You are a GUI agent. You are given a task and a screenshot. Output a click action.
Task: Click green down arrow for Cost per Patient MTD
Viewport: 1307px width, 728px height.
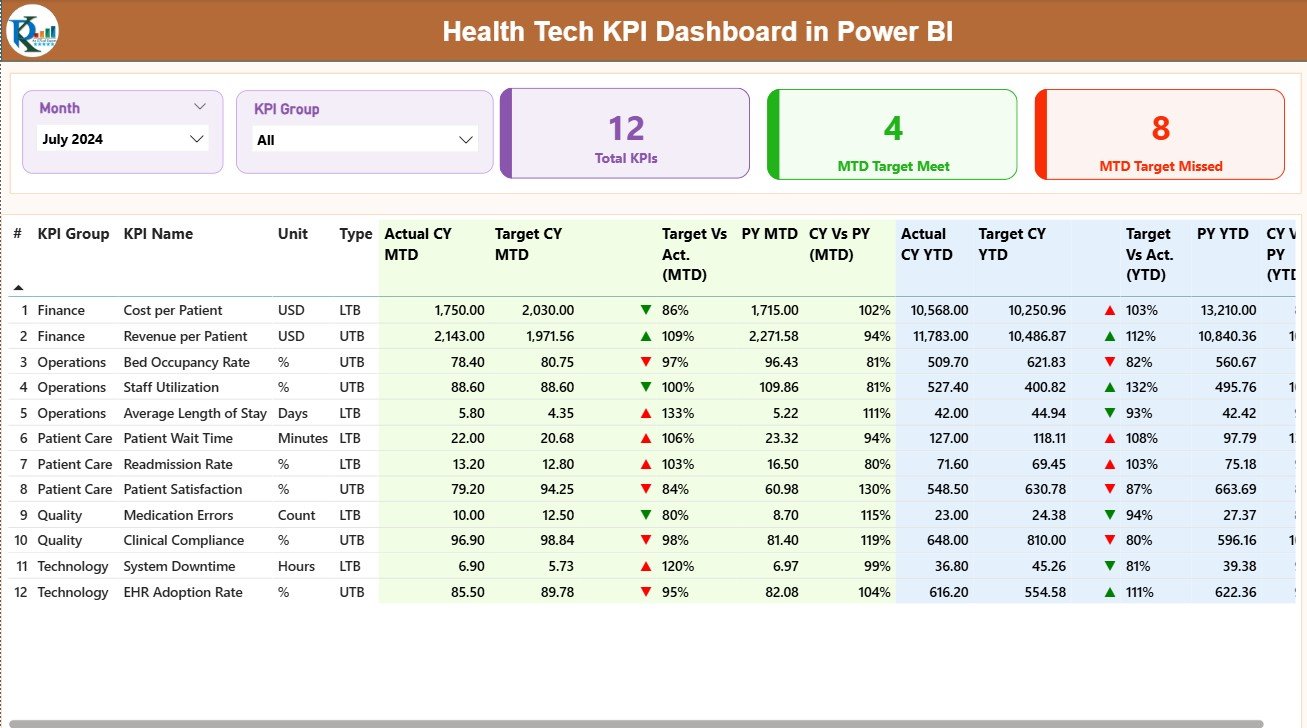646,310
